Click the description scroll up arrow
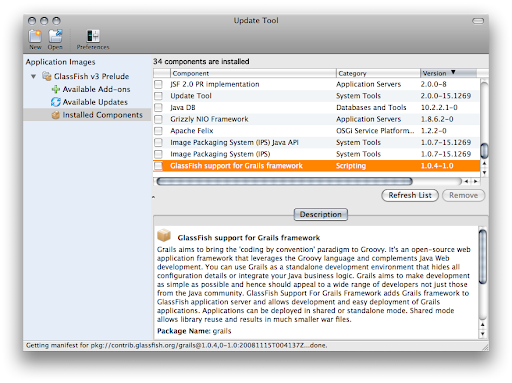This screenshot has width=512, height=383. click(x=483, y=324)
